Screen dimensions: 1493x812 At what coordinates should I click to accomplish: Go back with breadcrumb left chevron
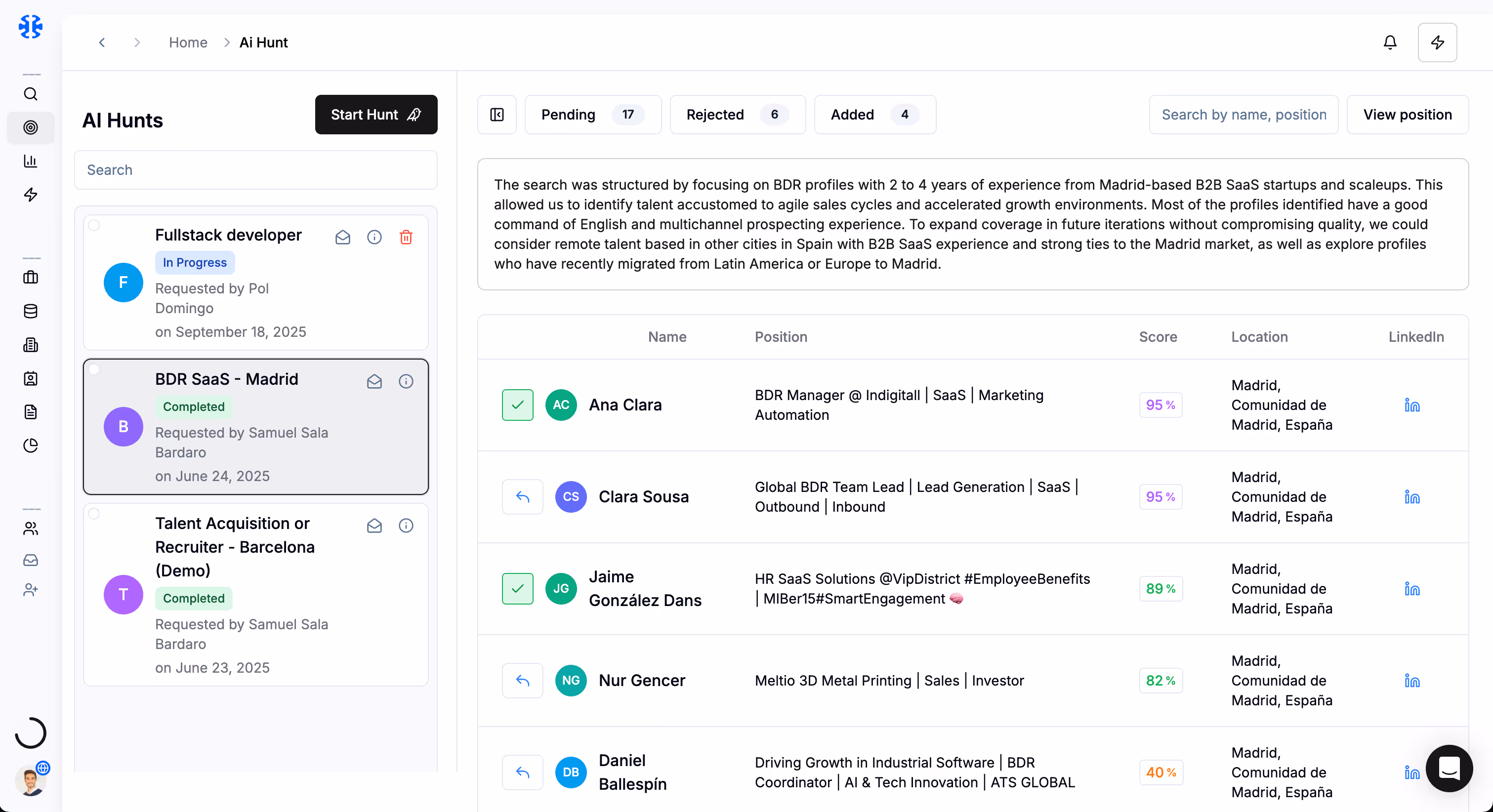pos(102,42)
